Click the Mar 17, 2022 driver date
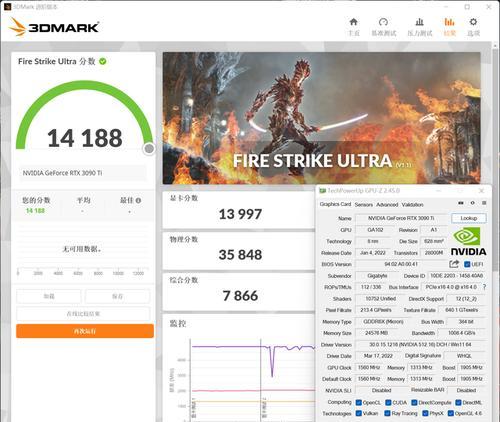This screenshot has width=500, height=422. pyautogui.click(x=378, y=356)
